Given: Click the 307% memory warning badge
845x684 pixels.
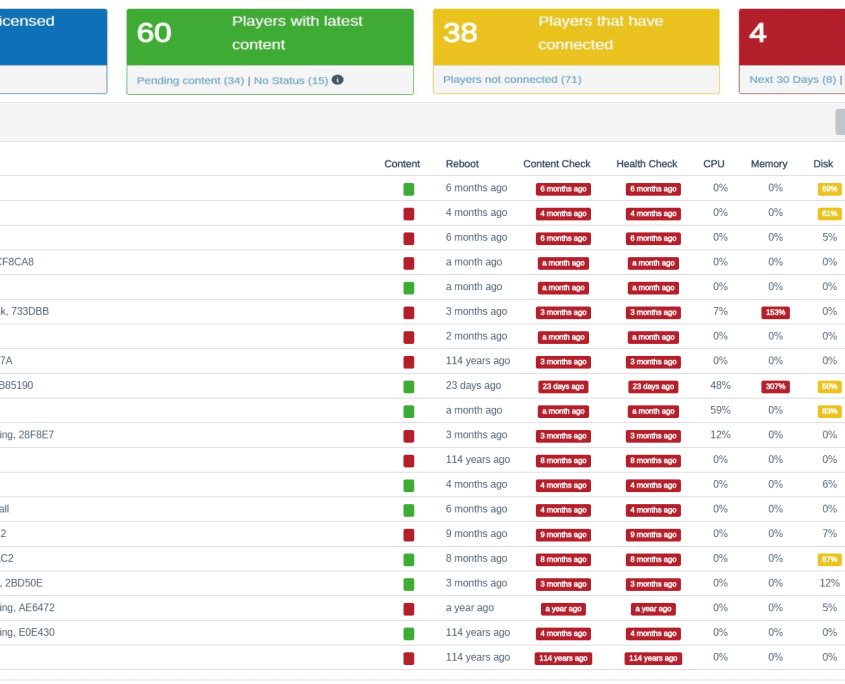Looking at the screenshot, I should tap(775, 386).
